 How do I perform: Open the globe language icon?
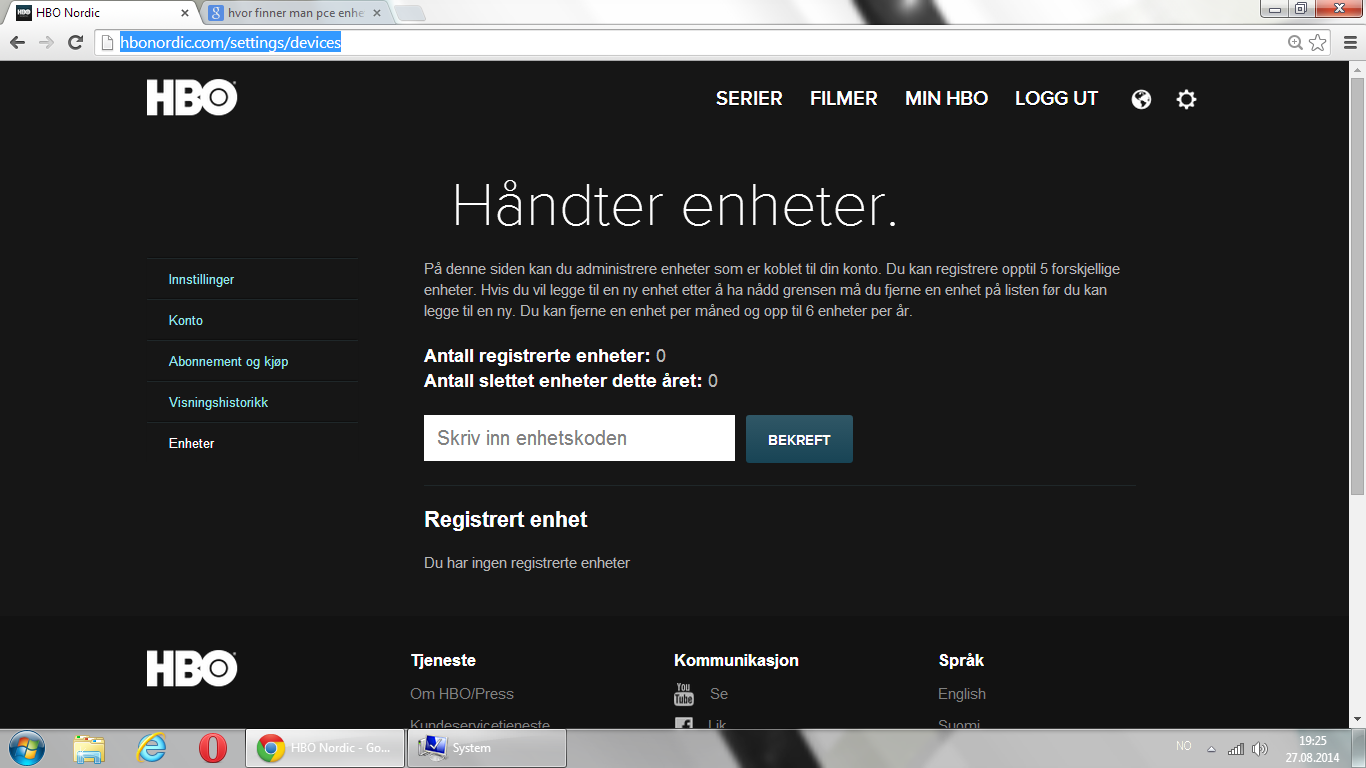pos(1141,99)
